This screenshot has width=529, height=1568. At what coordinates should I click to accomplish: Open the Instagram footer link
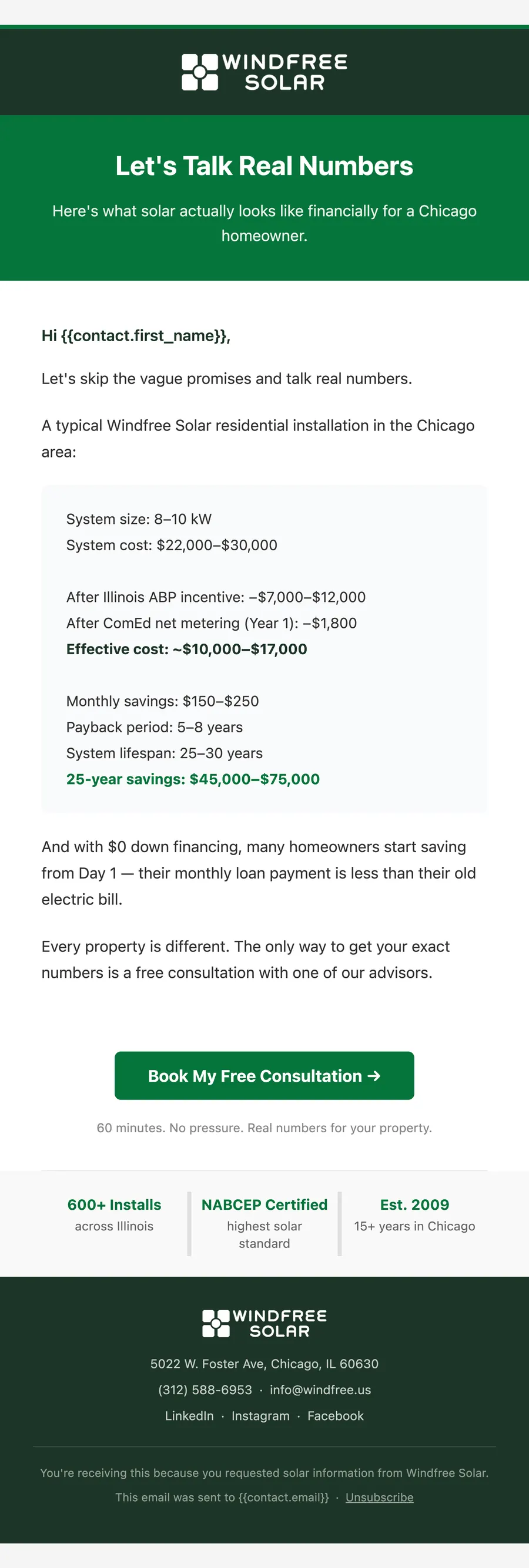(x=260, y=1416)
